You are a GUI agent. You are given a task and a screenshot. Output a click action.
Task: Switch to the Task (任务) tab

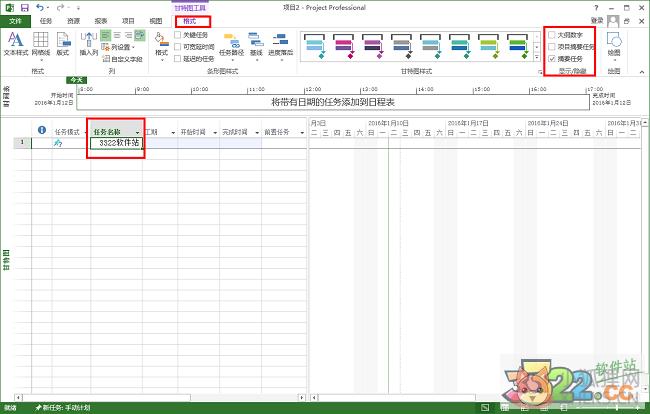[x=46, y=21]
